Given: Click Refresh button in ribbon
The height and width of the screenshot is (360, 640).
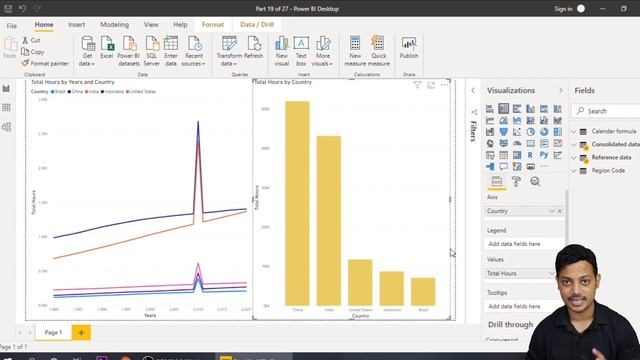Looking at the screenshot, I should 253,48.
